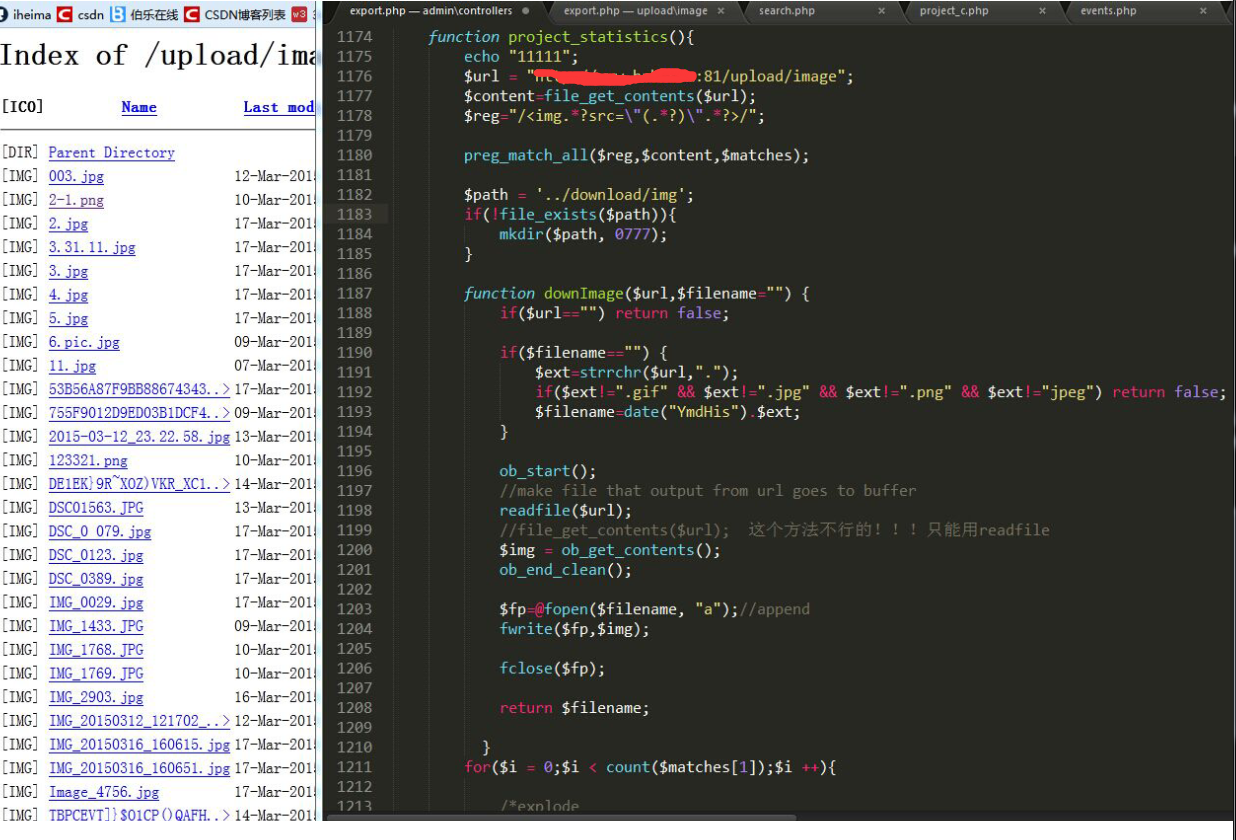Open the 3.31.11.jpg file link

point(92,247)
